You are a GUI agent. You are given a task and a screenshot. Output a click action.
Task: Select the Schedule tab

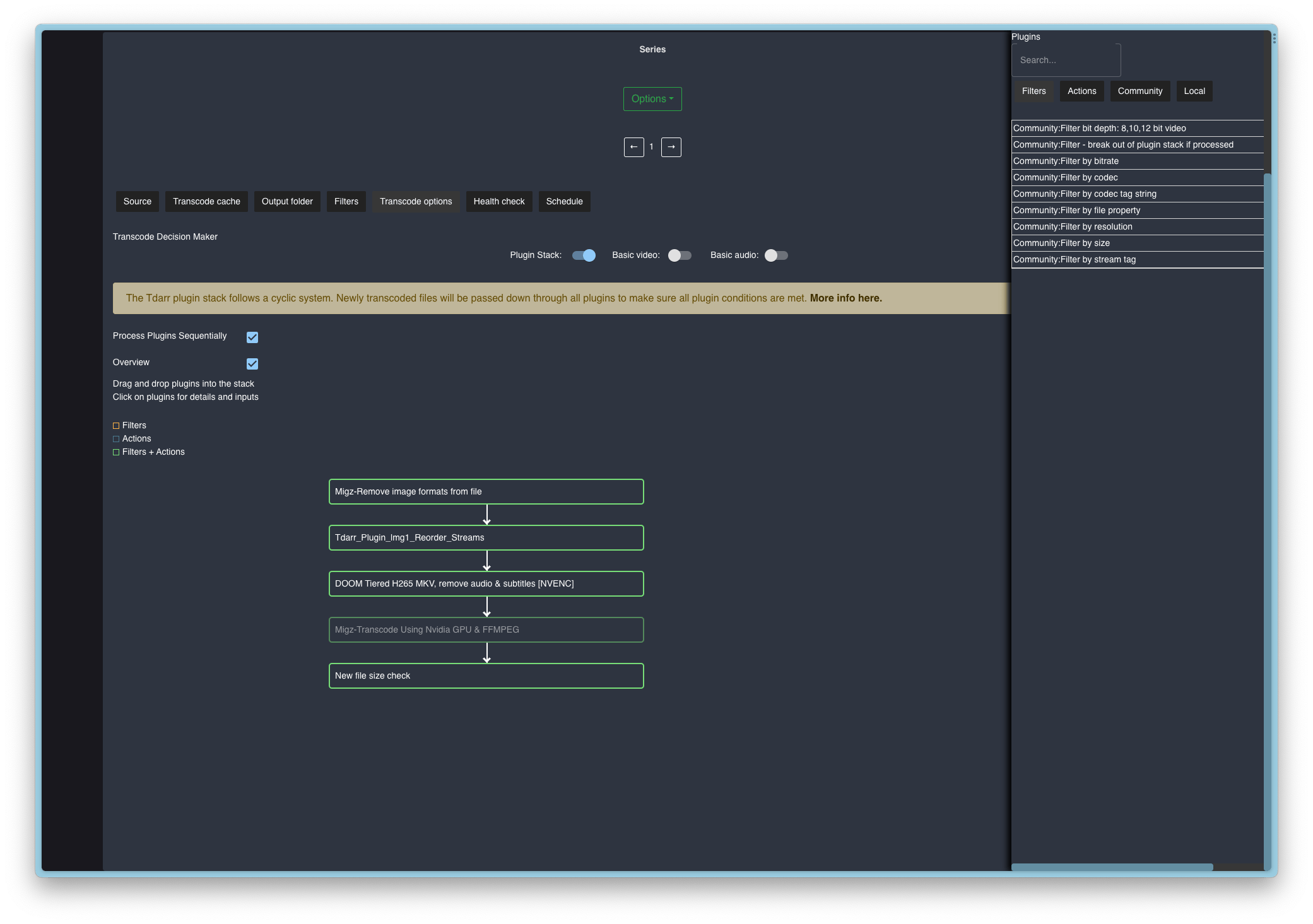point(564,202)
